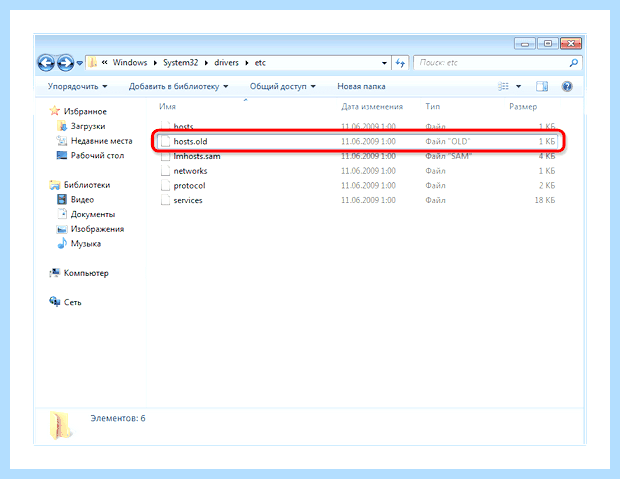This screenshot has height=479, width=620.
Task: Click the search magnifier icon
Action: 574,62
